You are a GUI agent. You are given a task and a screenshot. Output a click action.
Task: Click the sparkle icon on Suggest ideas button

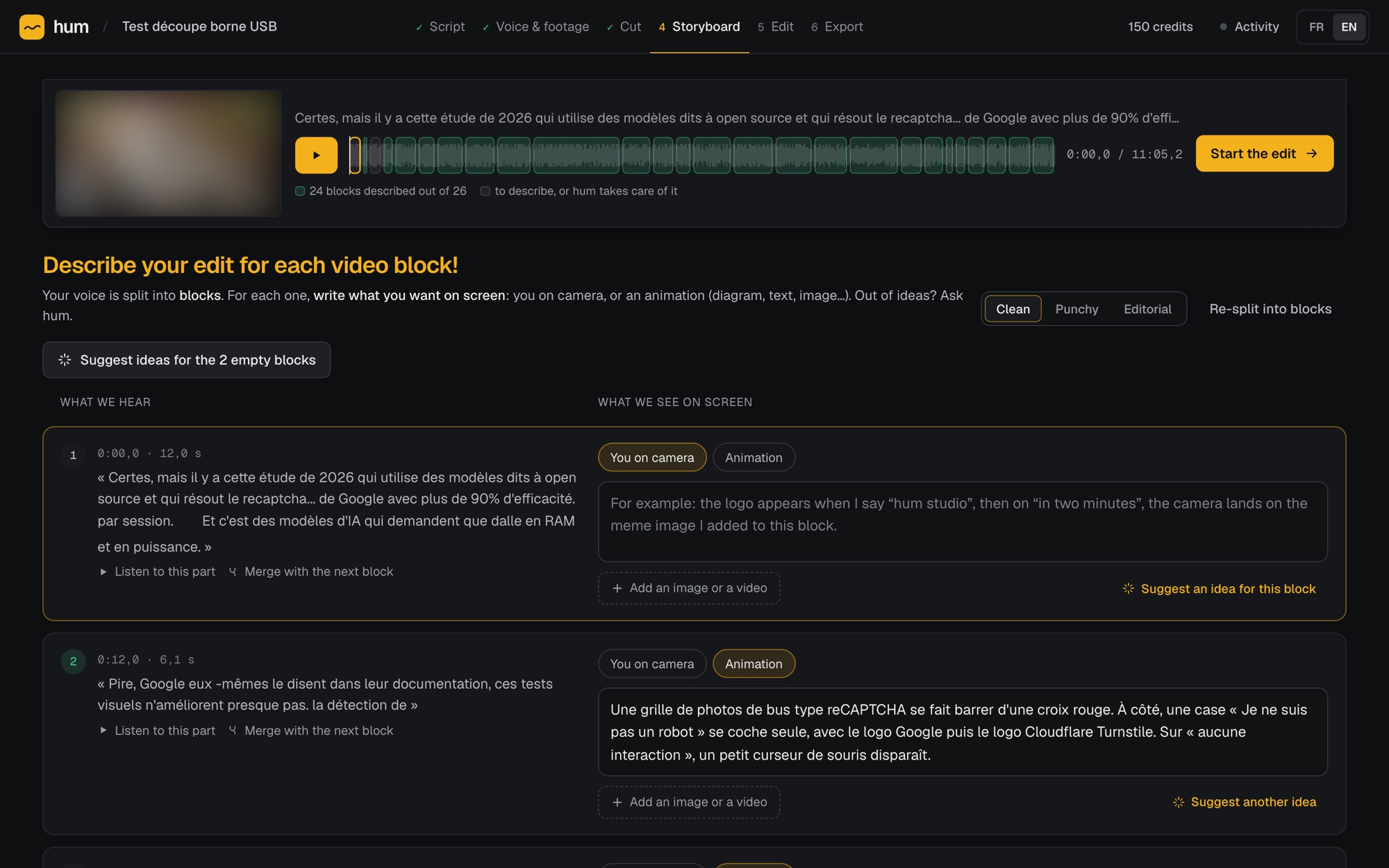coord(65,360)
